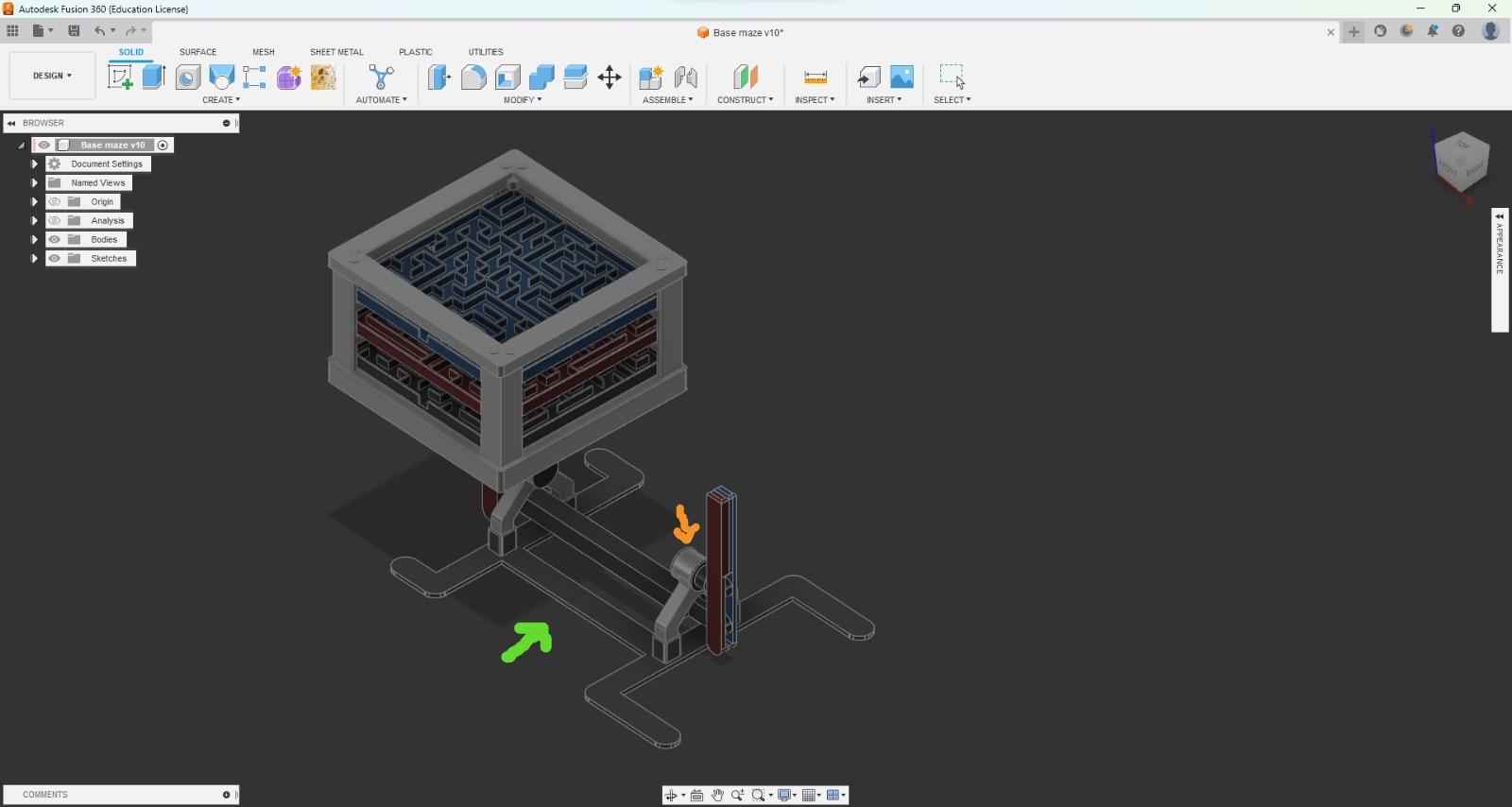Switch to the PLASTIC tab

(x=416, y=52)
